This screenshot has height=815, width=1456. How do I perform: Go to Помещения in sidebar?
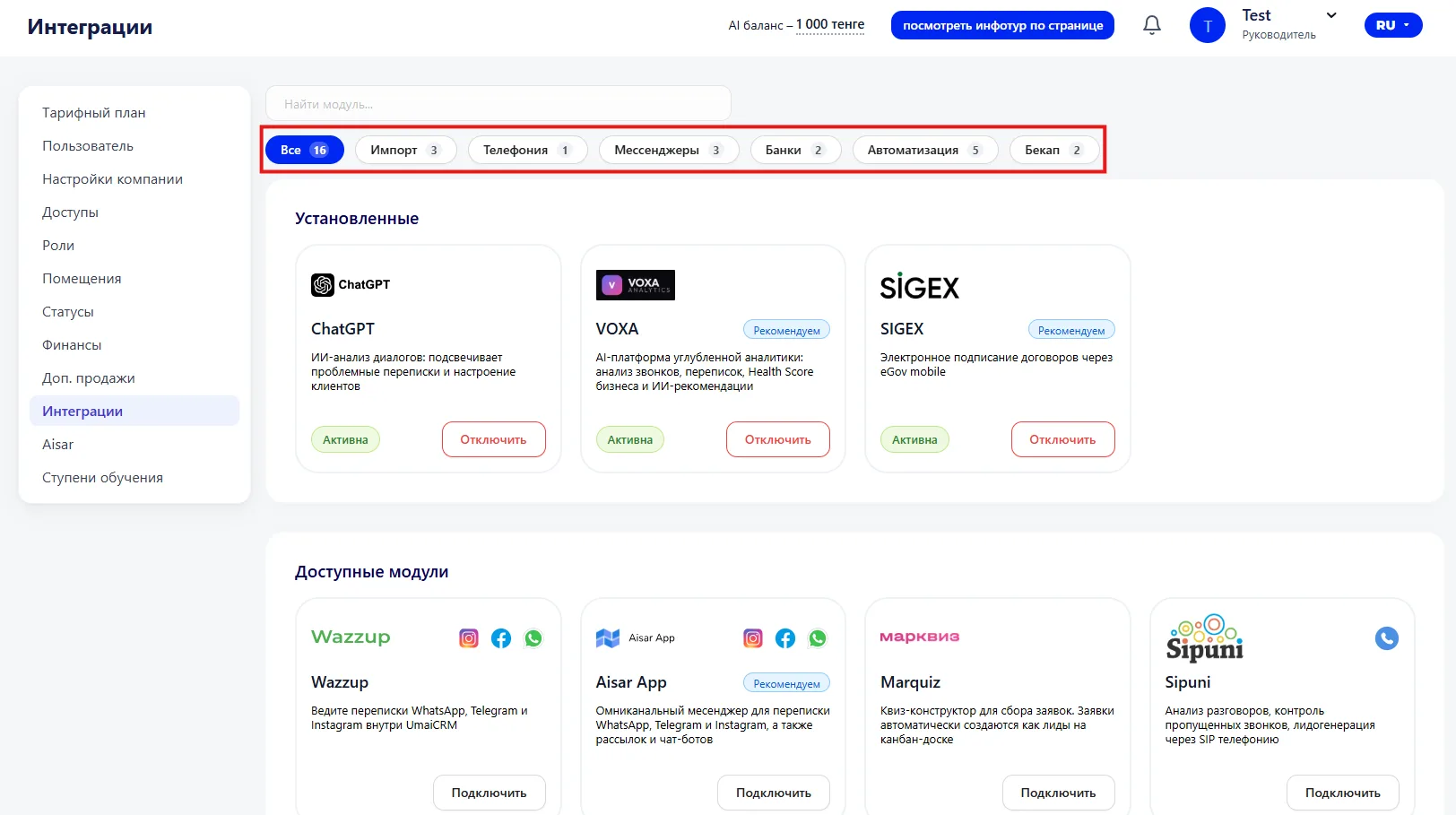tap(134, 278)
